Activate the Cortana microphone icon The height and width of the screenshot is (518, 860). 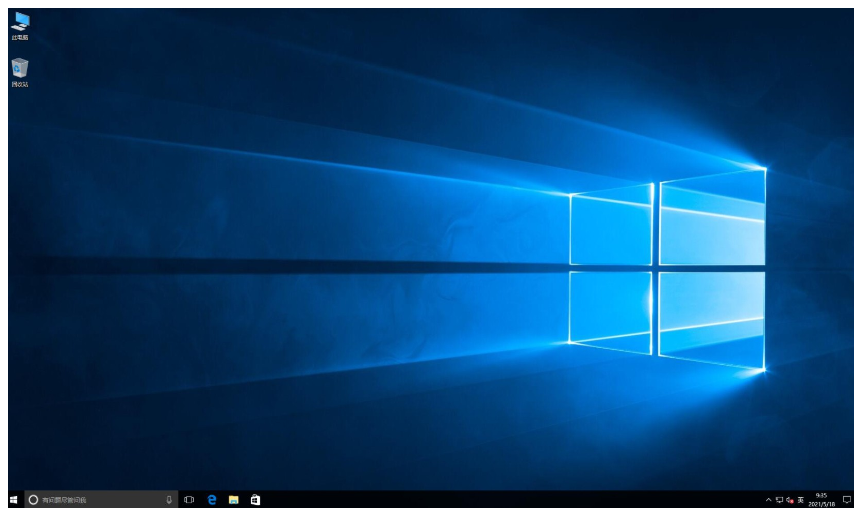tap(169, 499)
